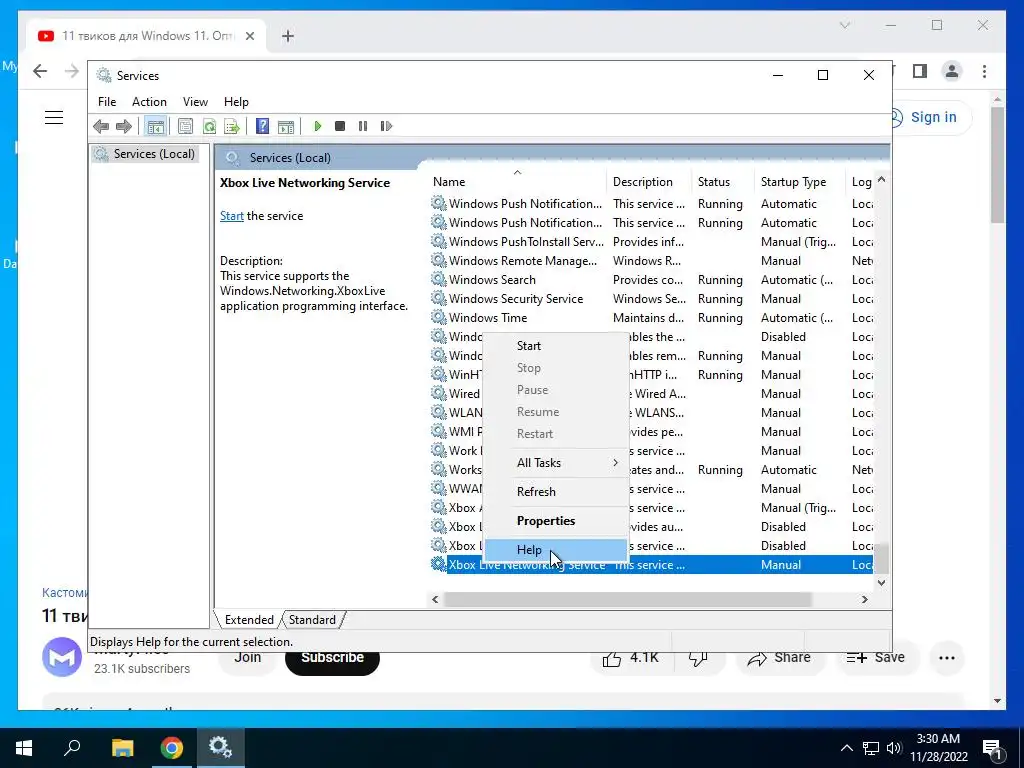Switch to the Extended tab
The width and height of the screenshot is (1024, 768).
click(249, 620)
